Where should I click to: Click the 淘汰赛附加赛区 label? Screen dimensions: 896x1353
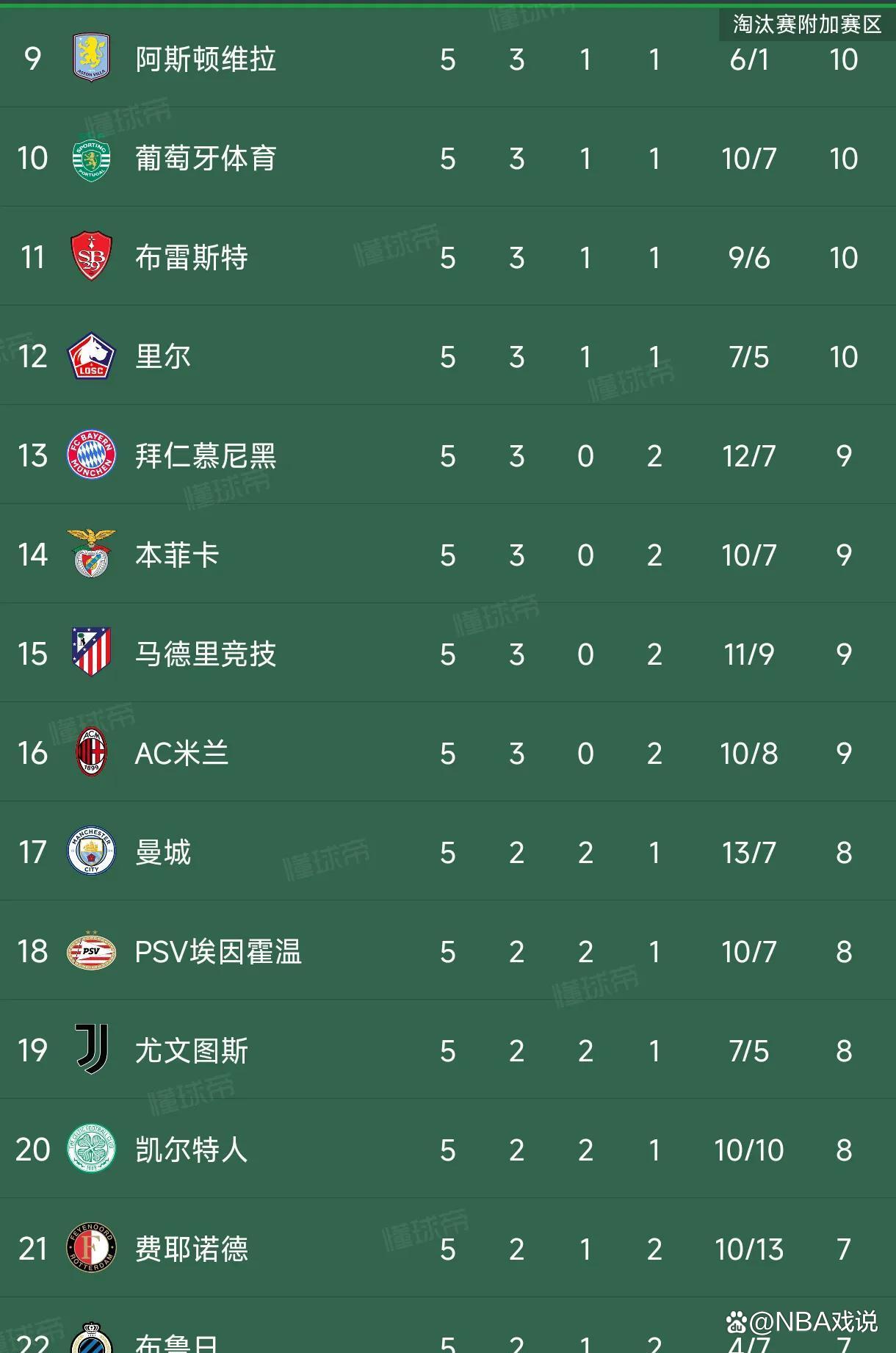coord(807,24)
